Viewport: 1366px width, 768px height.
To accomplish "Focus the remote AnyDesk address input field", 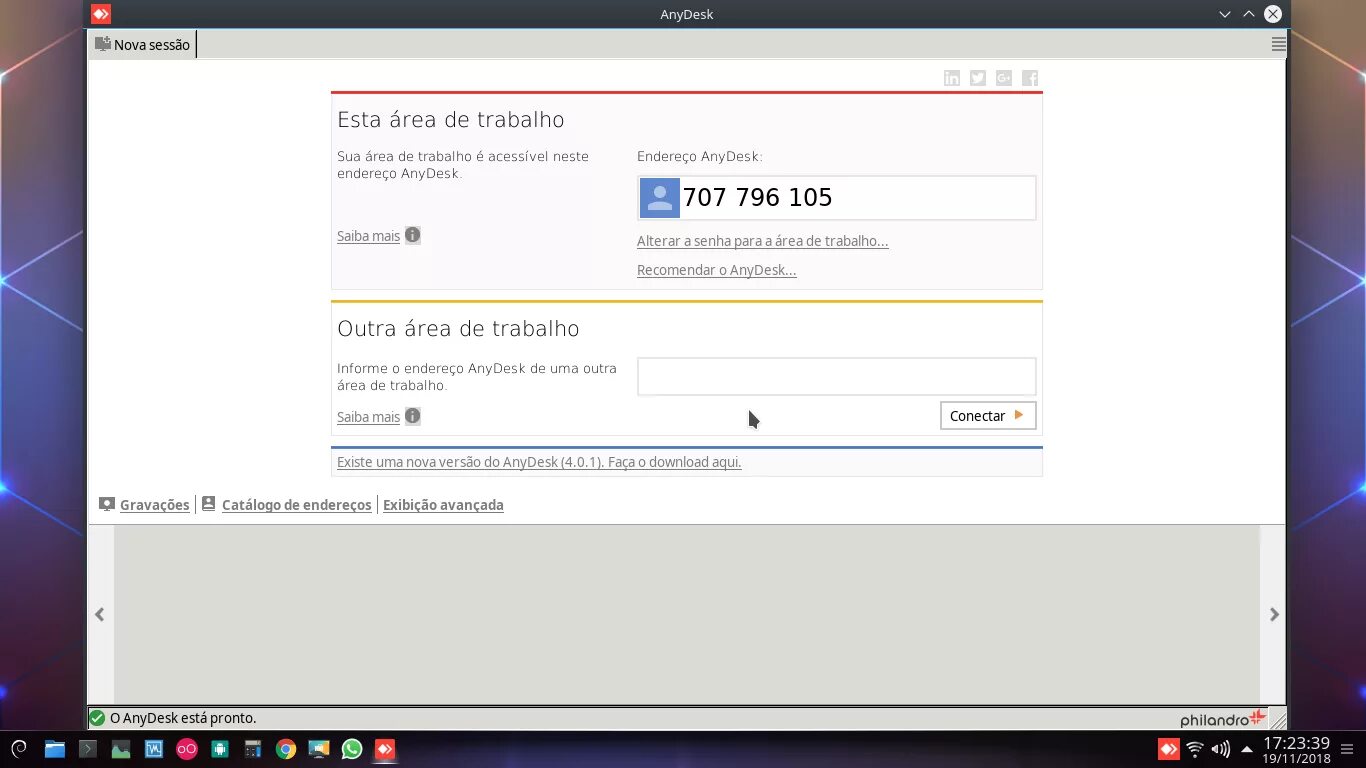I will click(x=836, y=376).
